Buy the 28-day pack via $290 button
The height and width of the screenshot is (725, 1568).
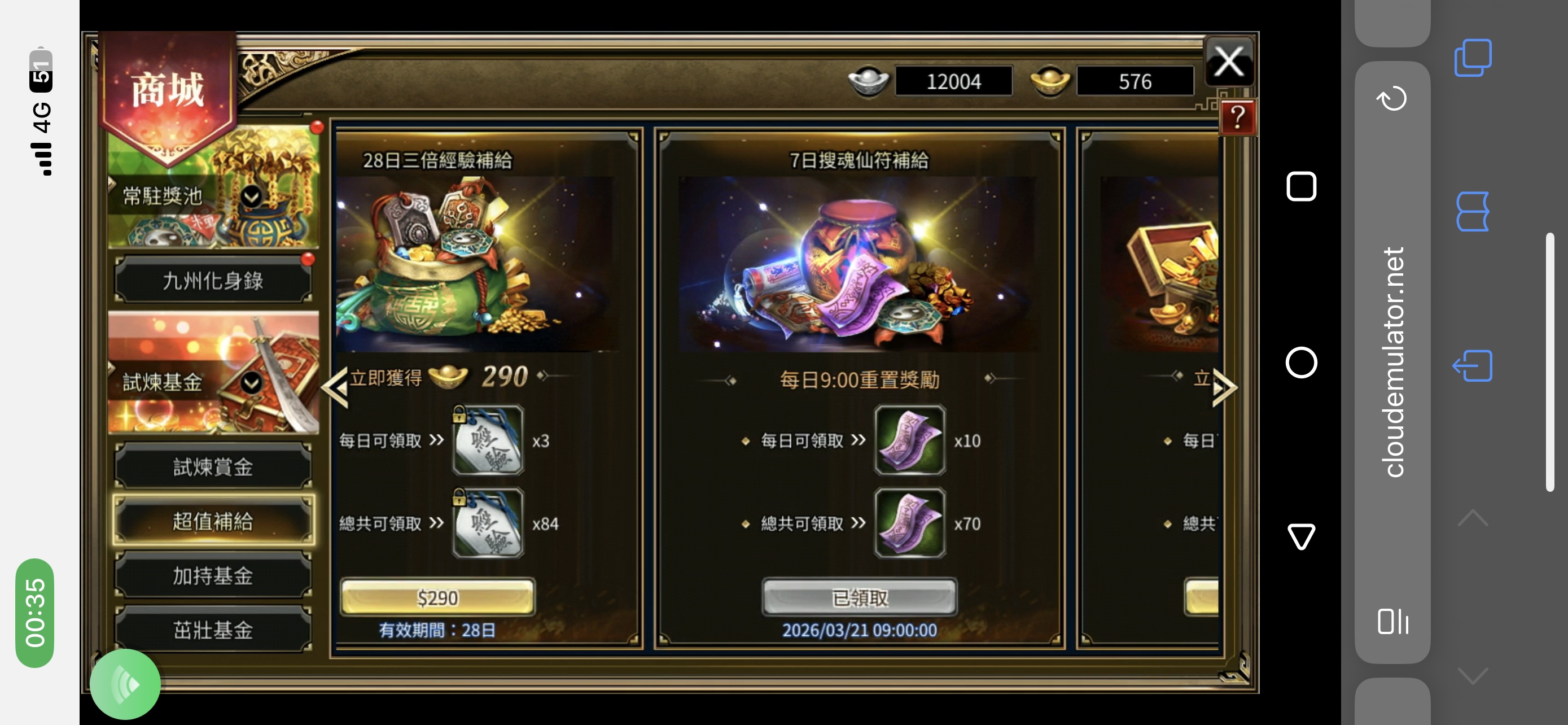pos(437,598)
